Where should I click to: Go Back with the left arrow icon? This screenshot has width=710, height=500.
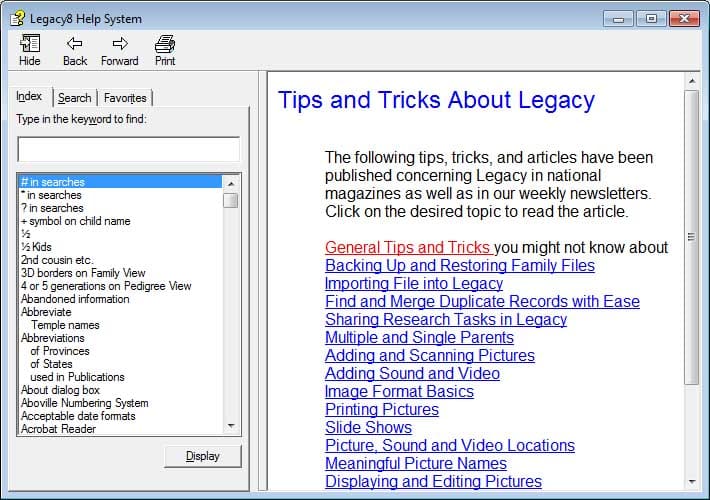(x=75, y=43)
